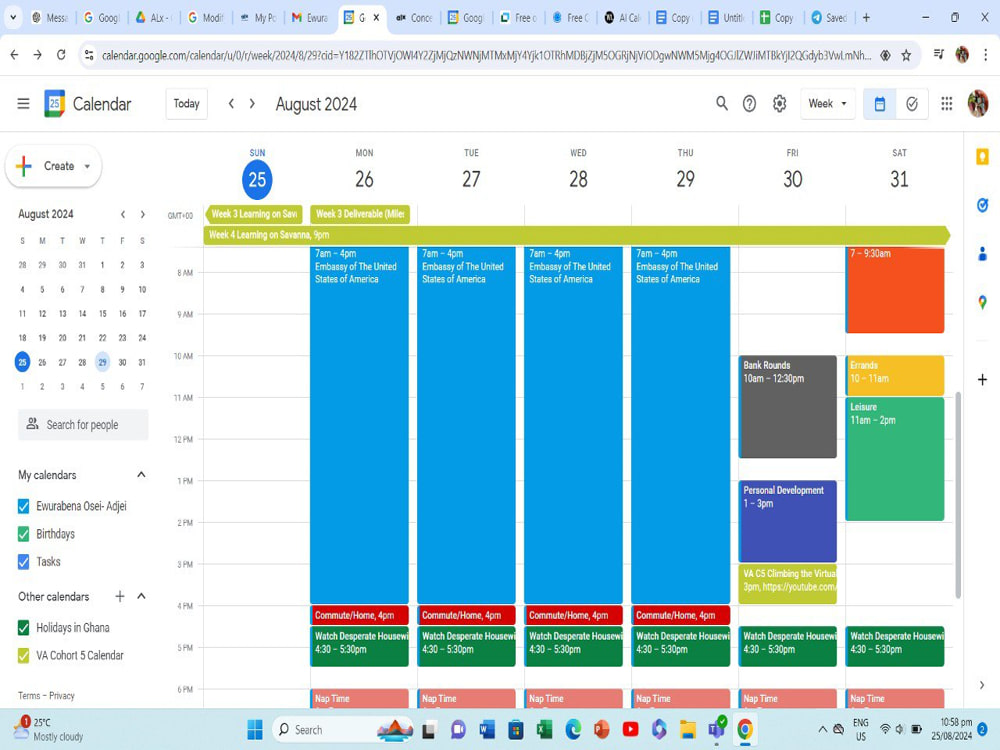Open the Personal Development event block

click(788, 521)
